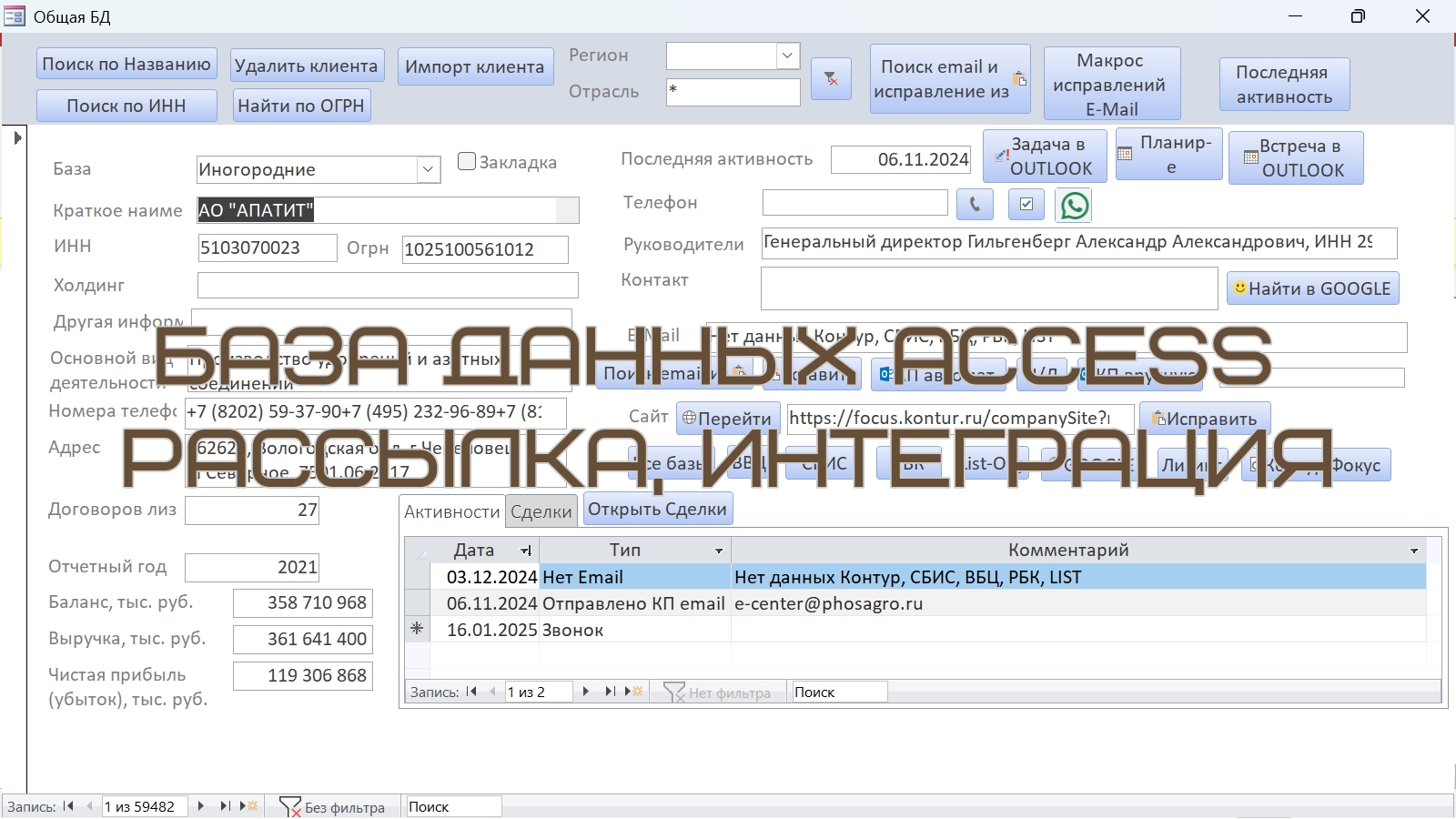Click the clear filter funnel icon
This screenshot has width=1456, height=819.
831,79
